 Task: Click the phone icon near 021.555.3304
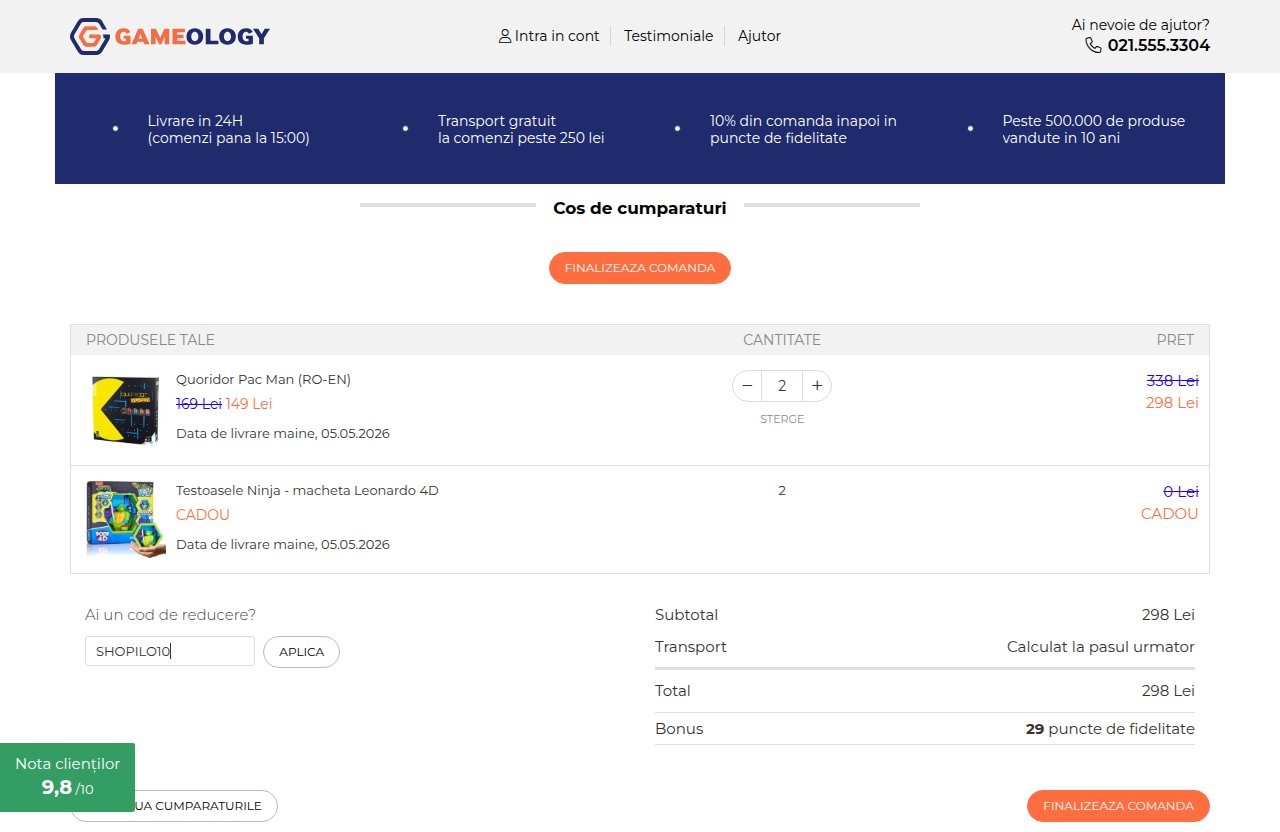pyautogui.click(x=1094, y=45)
